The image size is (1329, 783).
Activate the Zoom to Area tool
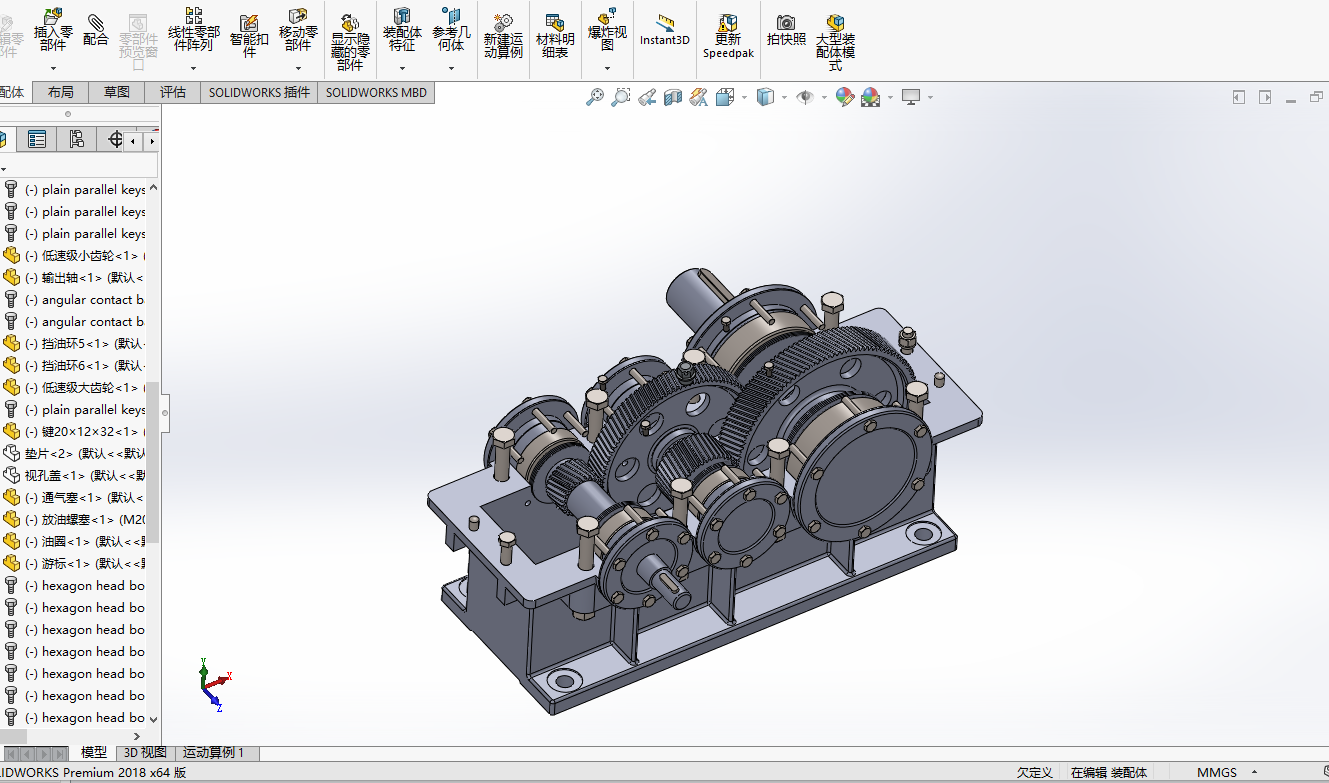[x=621, y=97]
